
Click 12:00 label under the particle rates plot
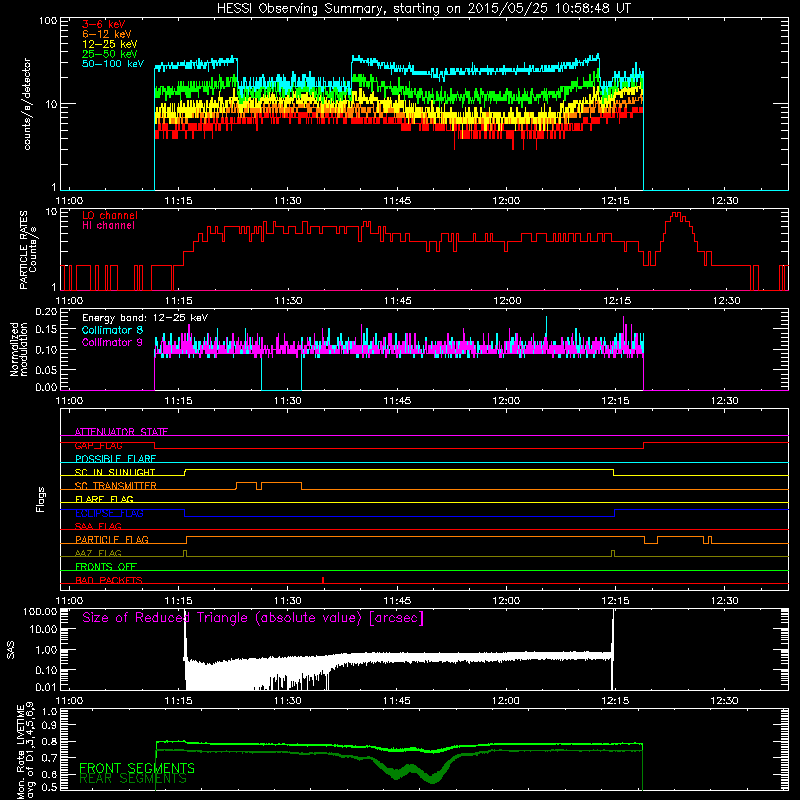tap(507, 301)
